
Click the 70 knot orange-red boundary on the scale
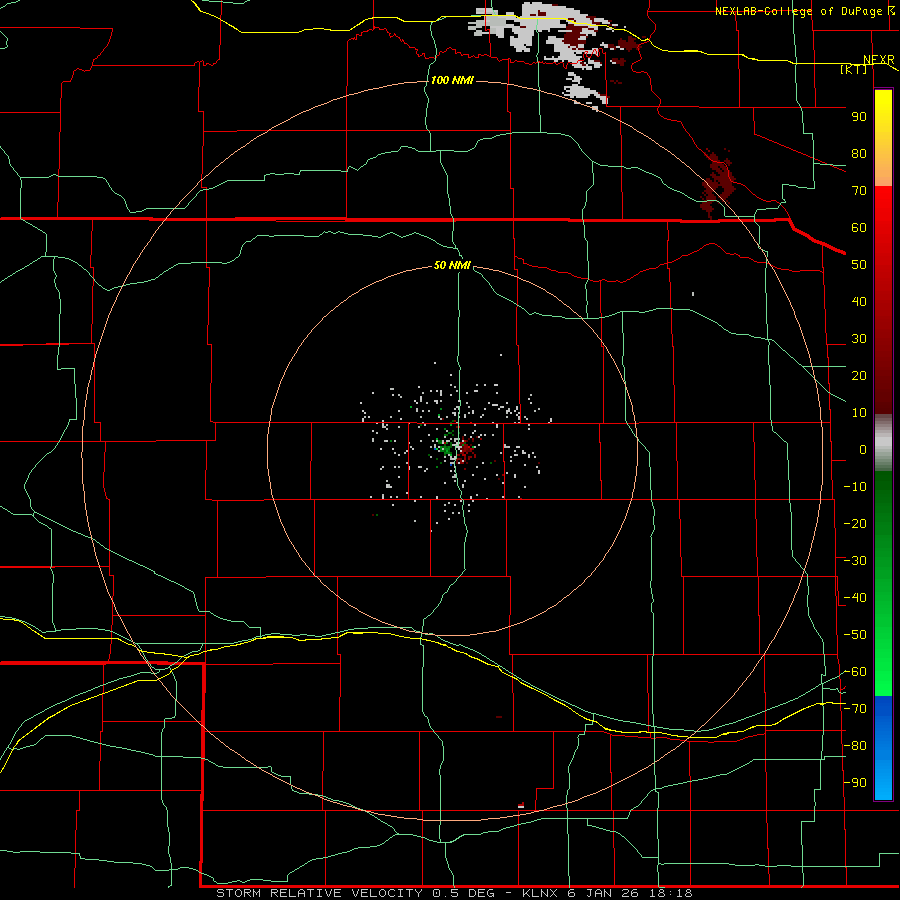click(x=883, y=187)
